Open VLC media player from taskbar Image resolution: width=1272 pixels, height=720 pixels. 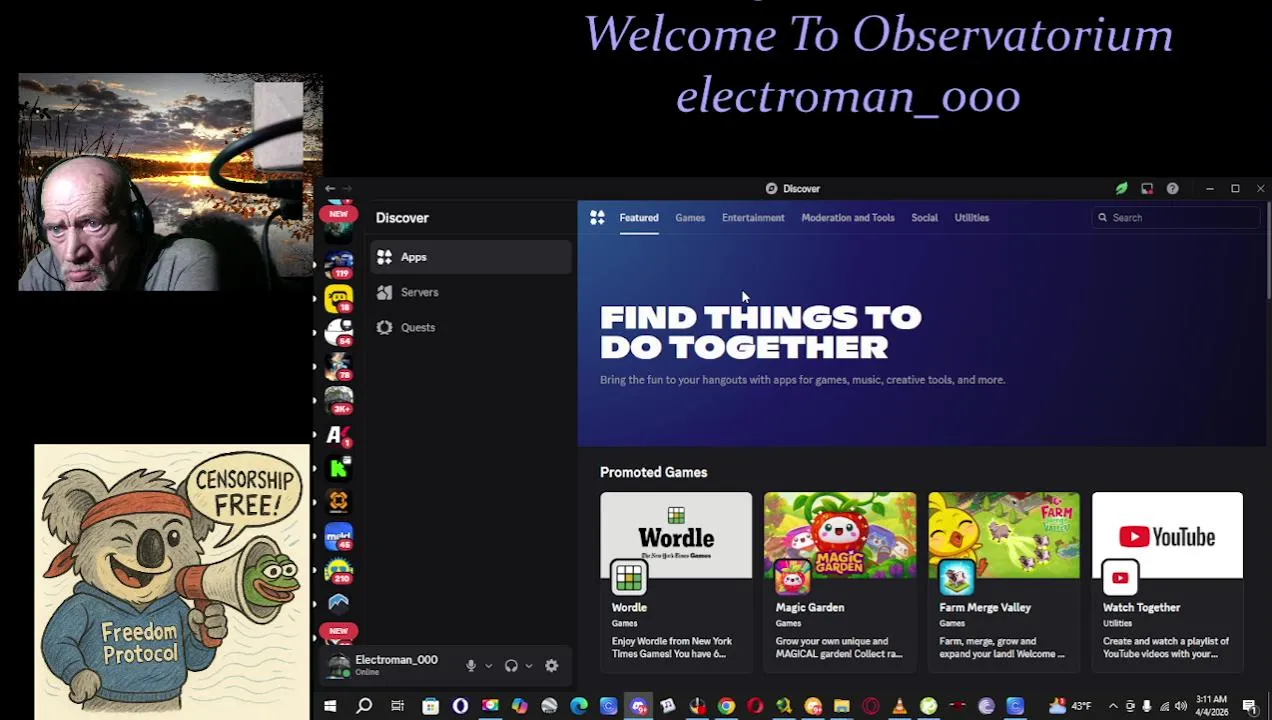[899, 706]
